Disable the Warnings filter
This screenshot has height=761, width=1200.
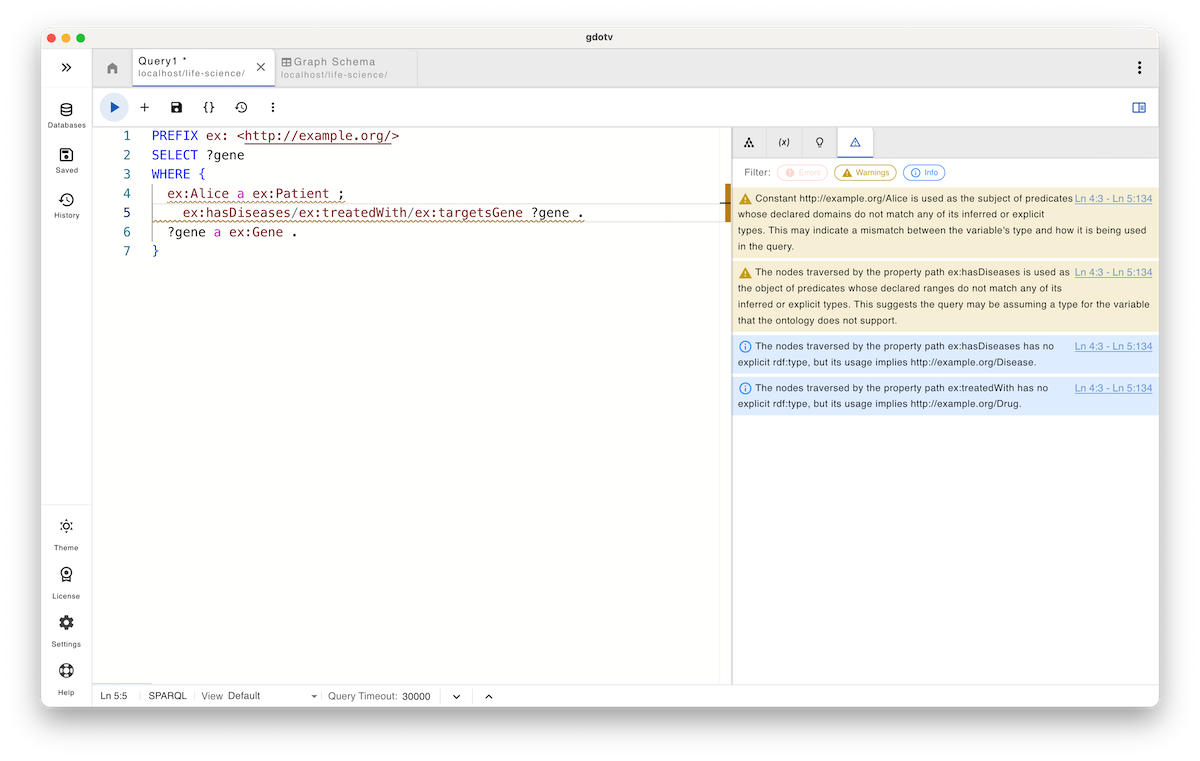865,172
